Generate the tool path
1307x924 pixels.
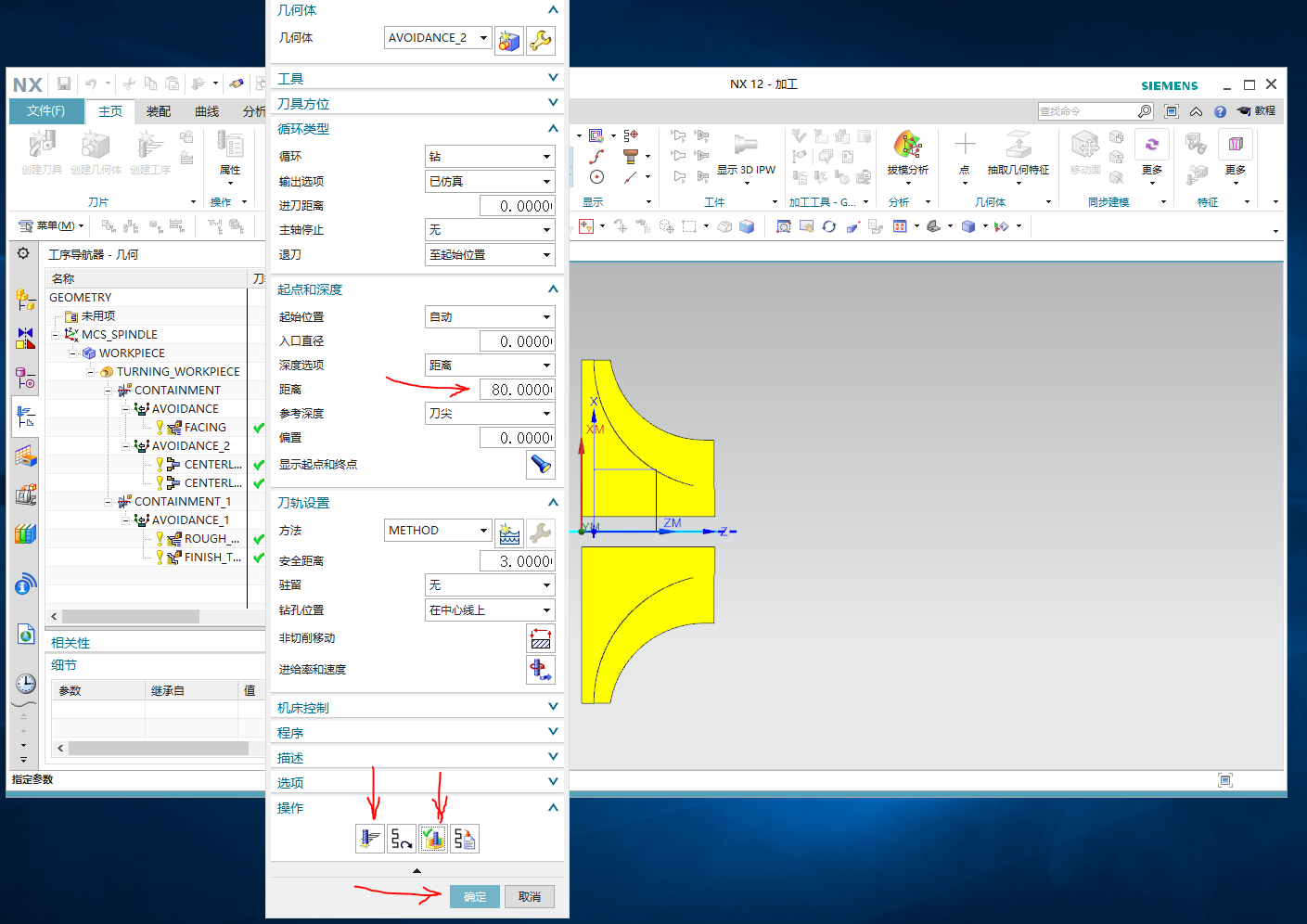[370, 839]
